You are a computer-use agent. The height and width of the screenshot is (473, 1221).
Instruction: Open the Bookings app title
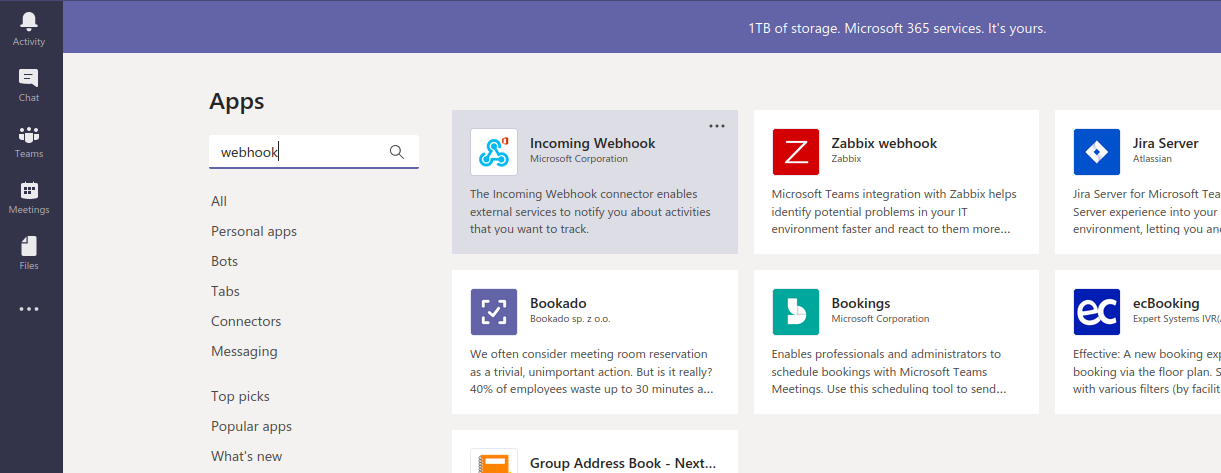861,303
